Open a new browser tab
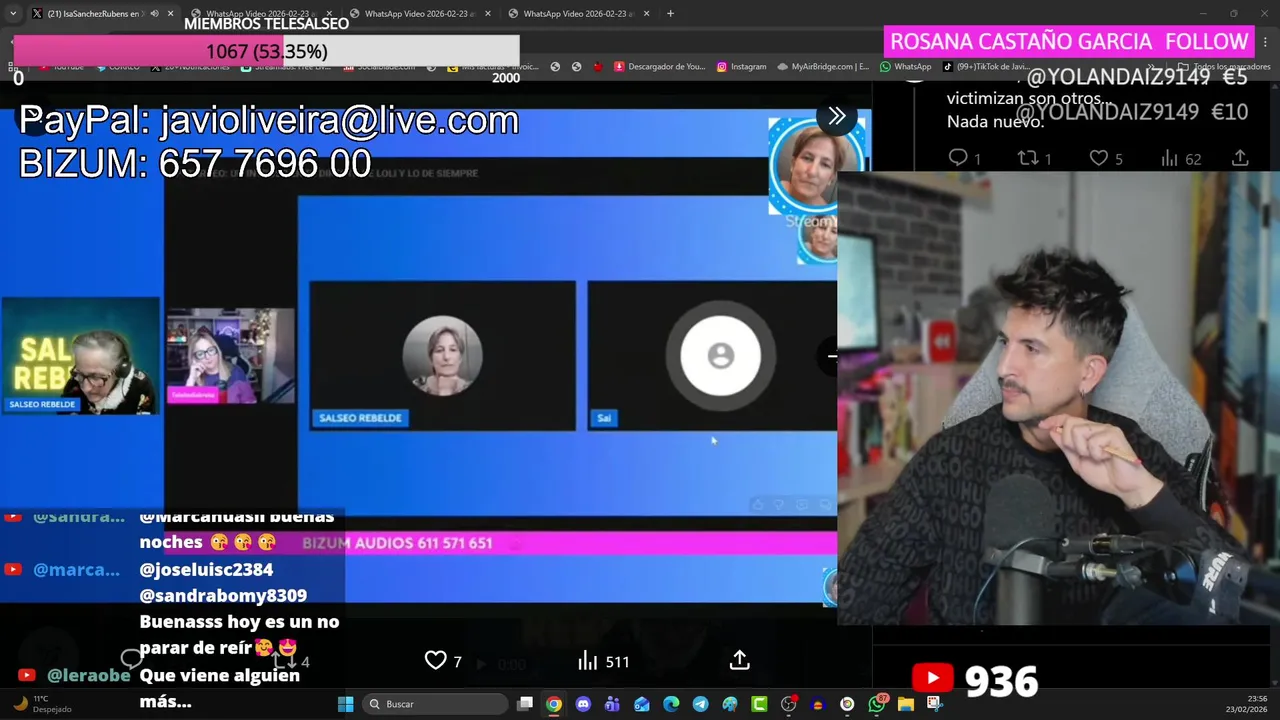 (670, 14)
